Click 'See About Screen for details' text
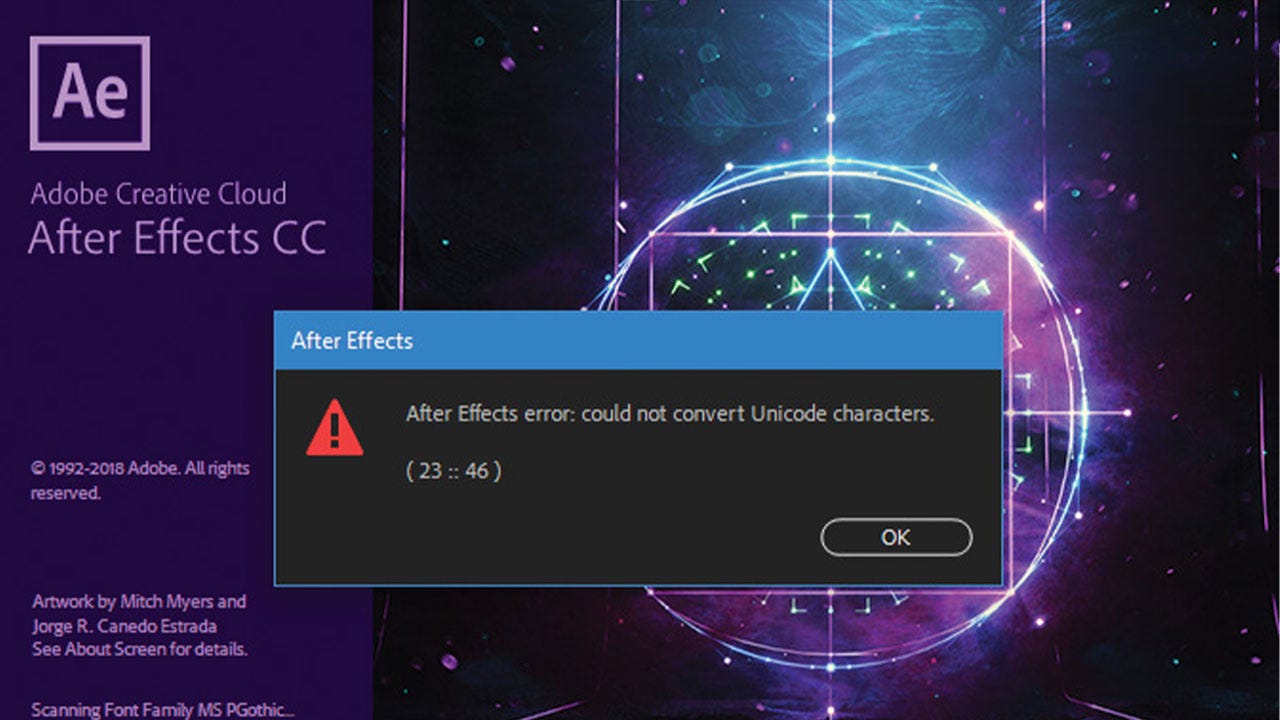The width and height of the screenshot is (1280, 720). pos(140,649)
